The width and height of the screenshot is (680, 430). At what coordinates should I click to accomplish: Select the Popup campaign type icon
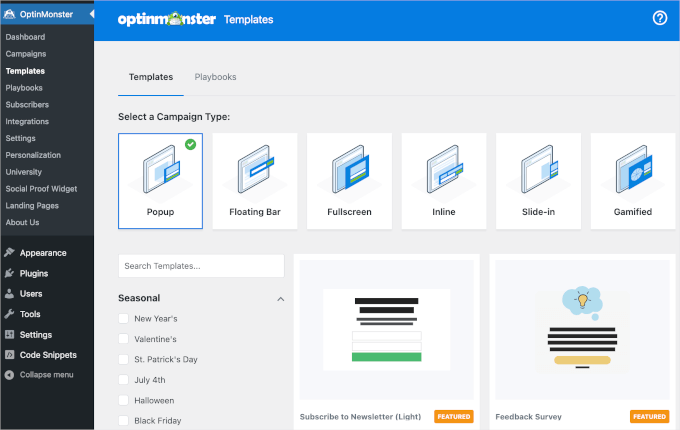tap(161, 169)
